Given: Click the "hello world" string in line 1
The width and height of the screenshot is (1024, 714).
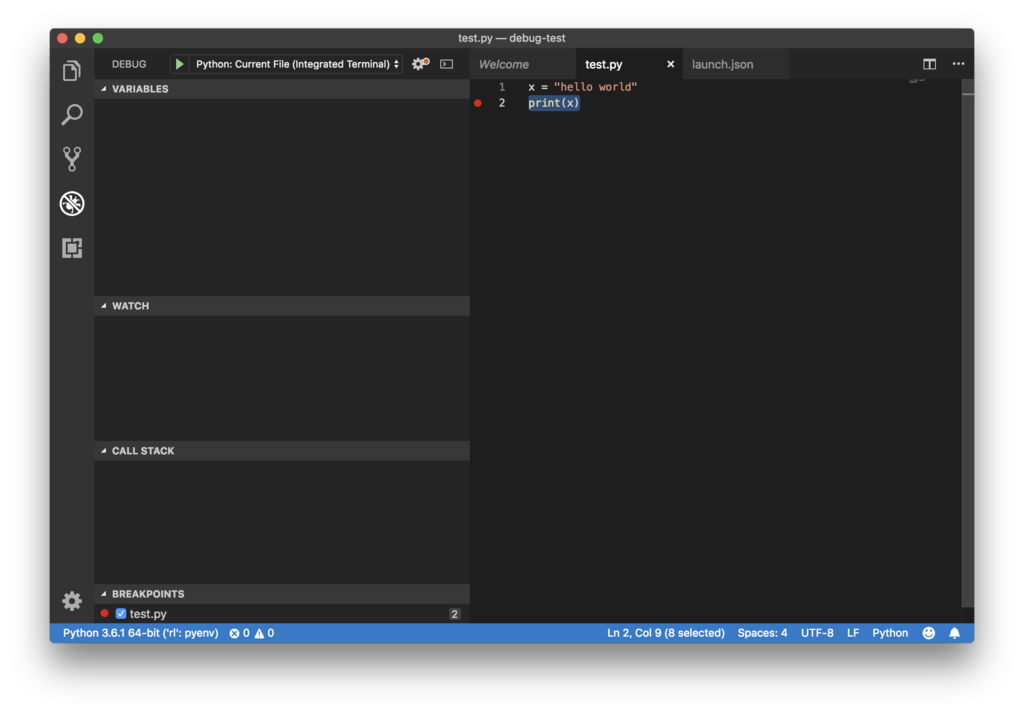Looking at the screenshot, I should [595, 87].
